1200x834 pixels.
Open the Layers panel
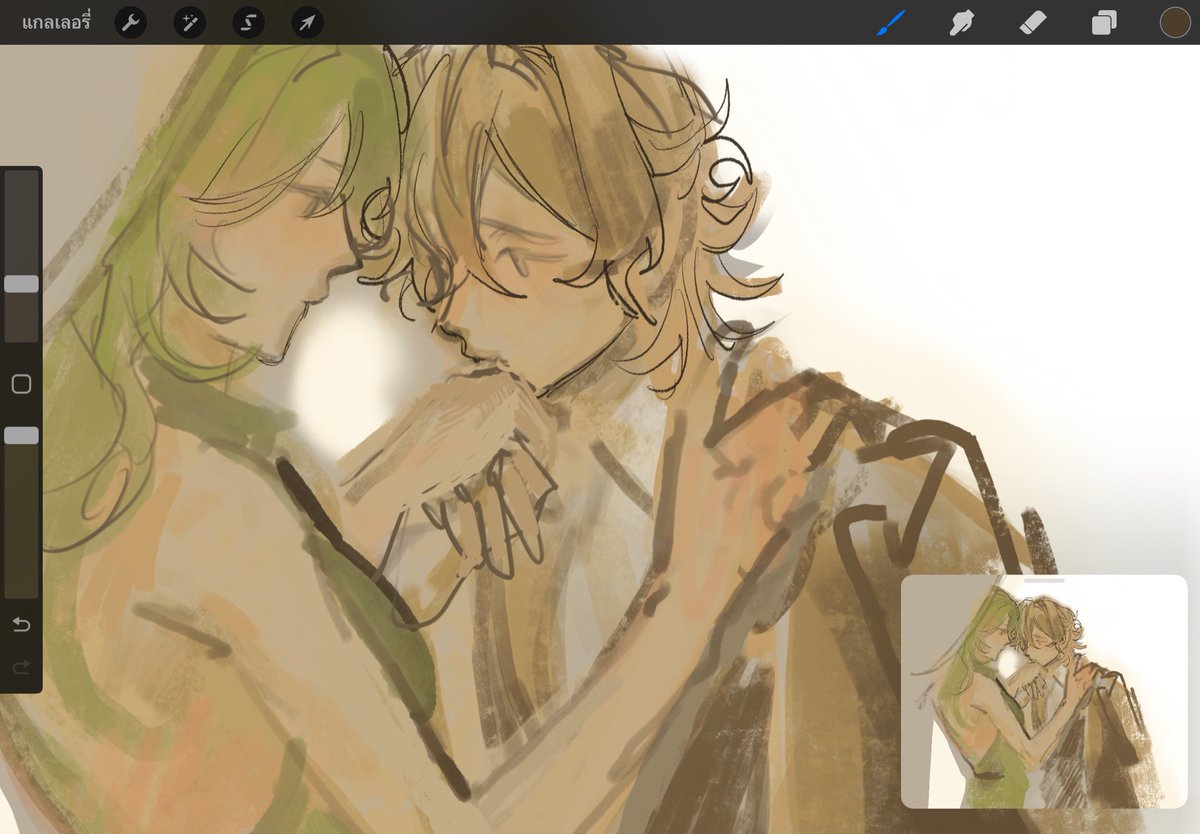pos(1104,22)
